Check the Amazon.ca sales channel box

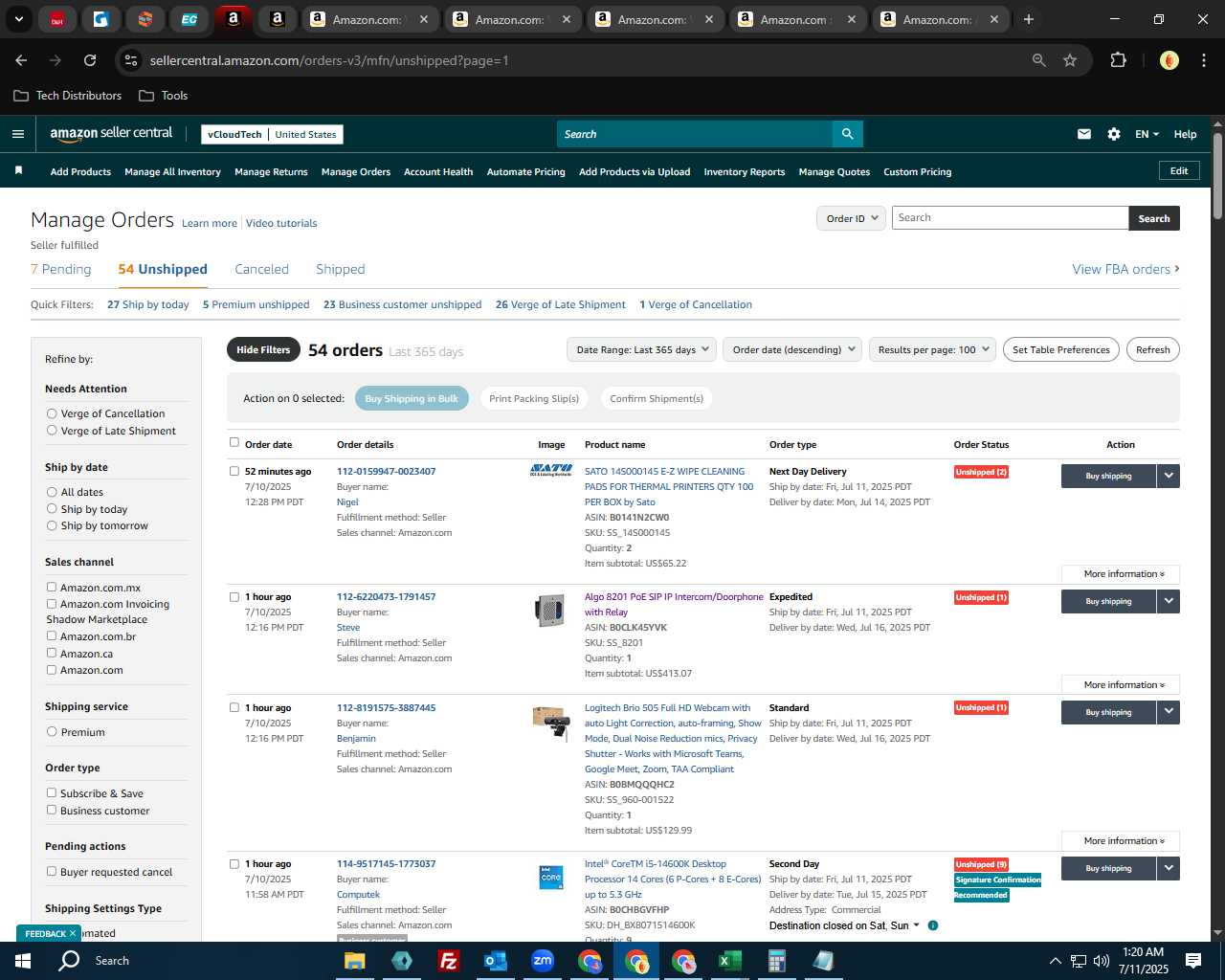[52, 653]
